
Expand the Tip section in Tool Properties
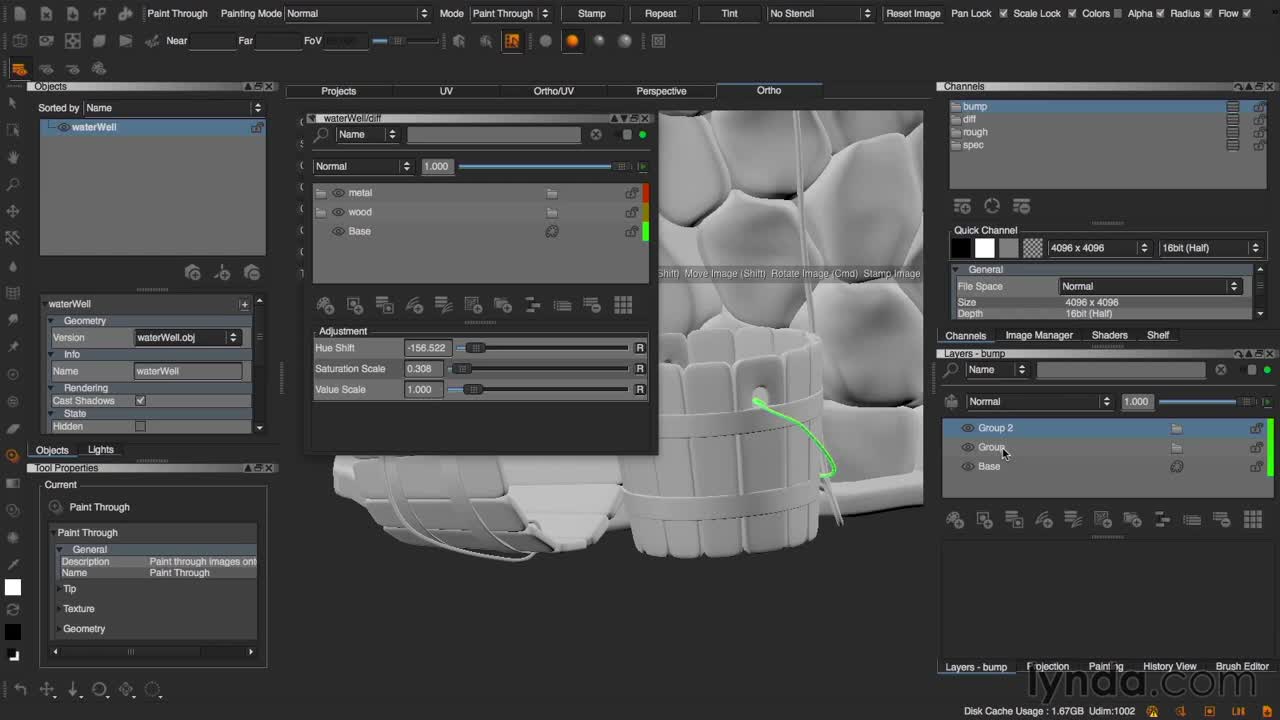click(x=70, y=589)
